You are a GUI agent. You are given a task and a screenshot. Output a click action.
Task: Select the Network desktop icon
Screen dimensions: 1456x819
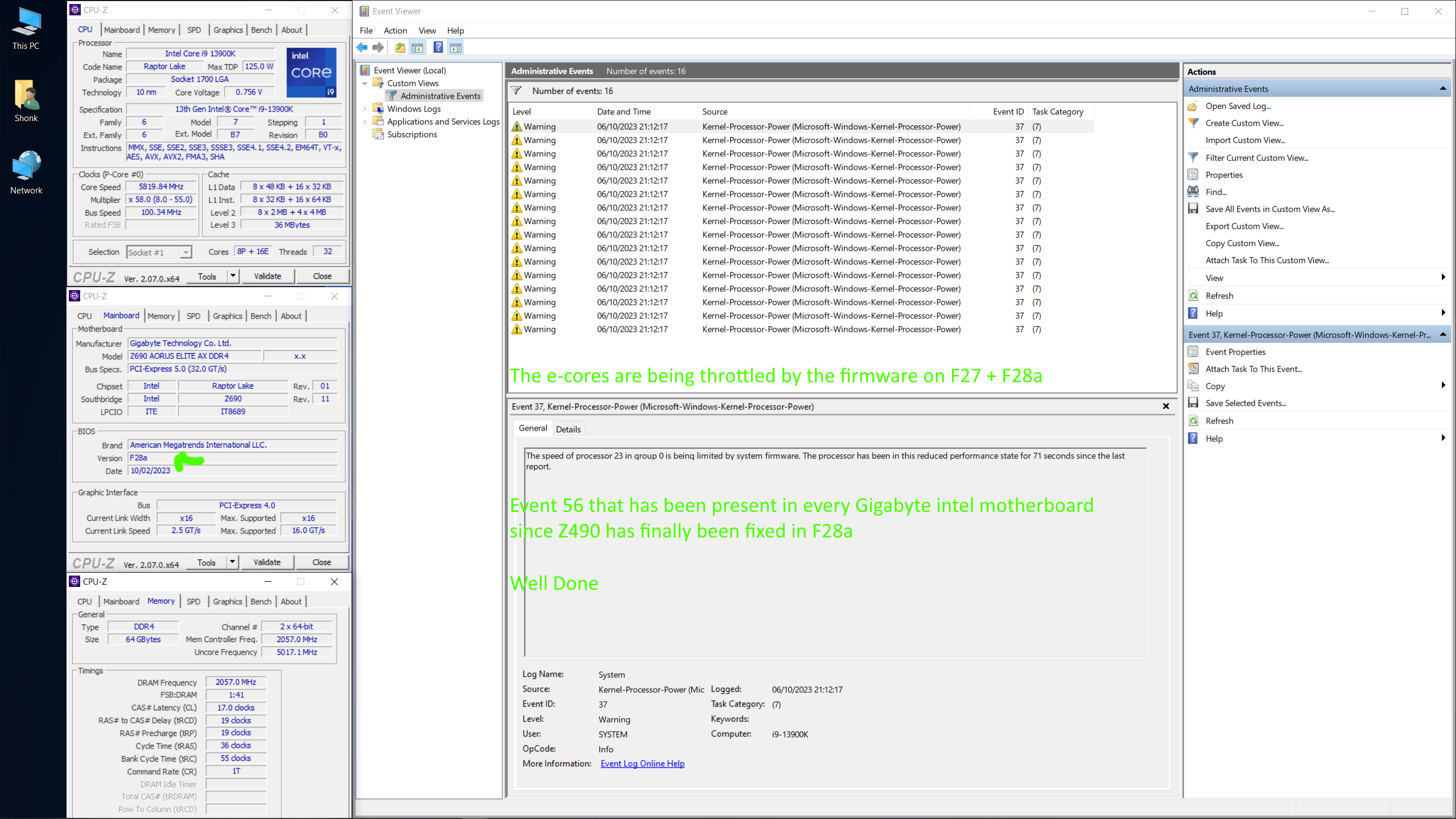(x=26, y=173)
